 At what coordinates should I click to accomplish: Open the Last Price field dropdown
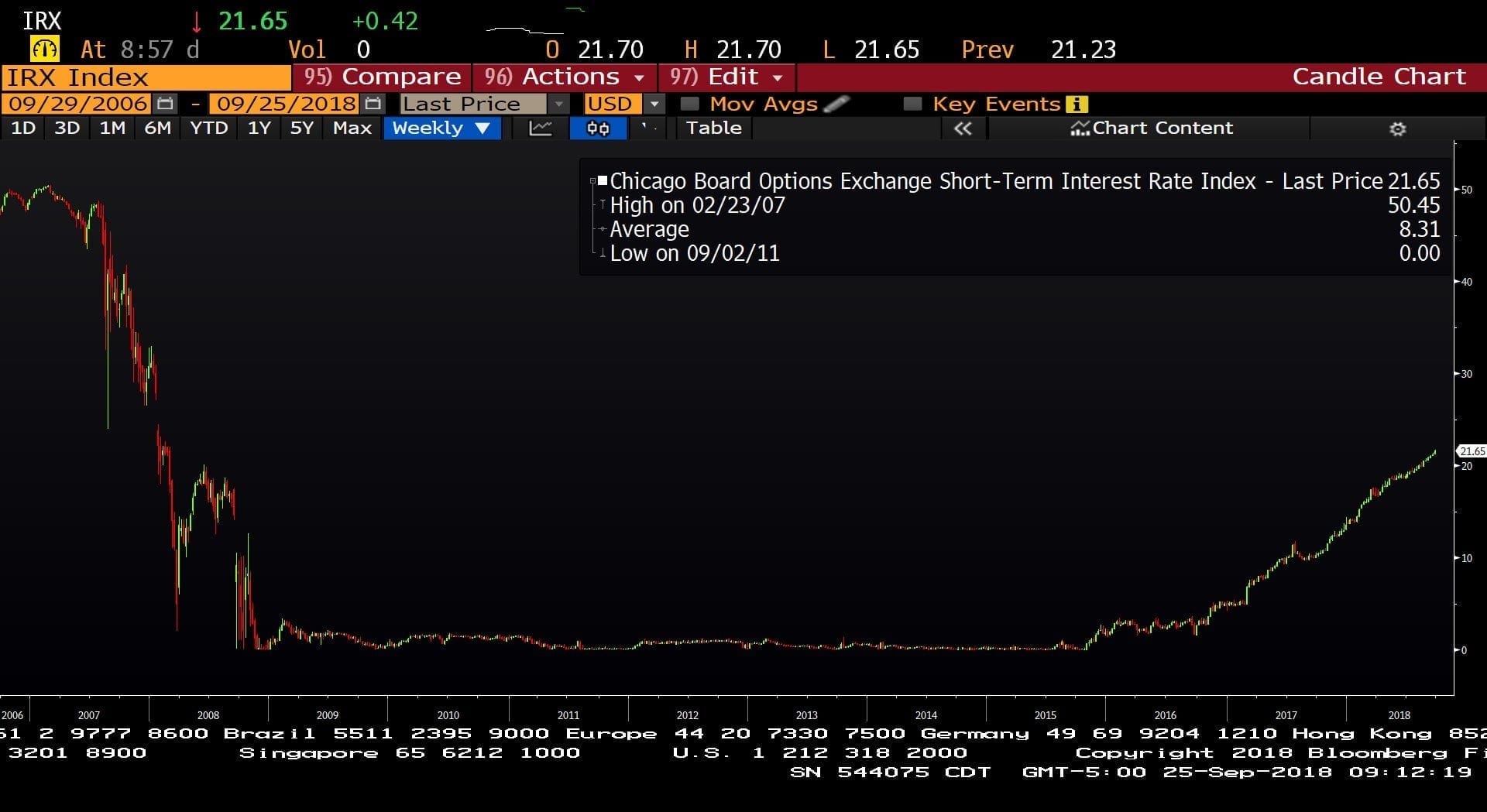click(558, 104)
